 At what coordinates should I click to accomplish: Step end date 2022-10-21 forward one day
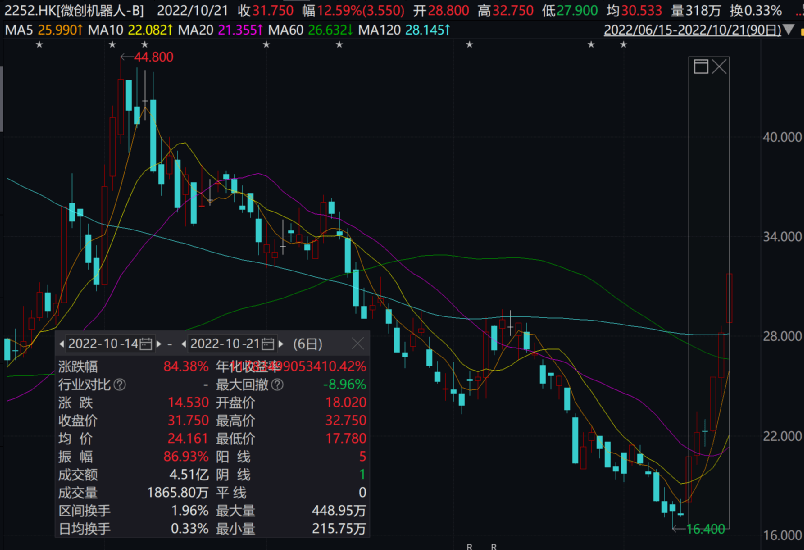pyautogui.click(x=282, y=343)
